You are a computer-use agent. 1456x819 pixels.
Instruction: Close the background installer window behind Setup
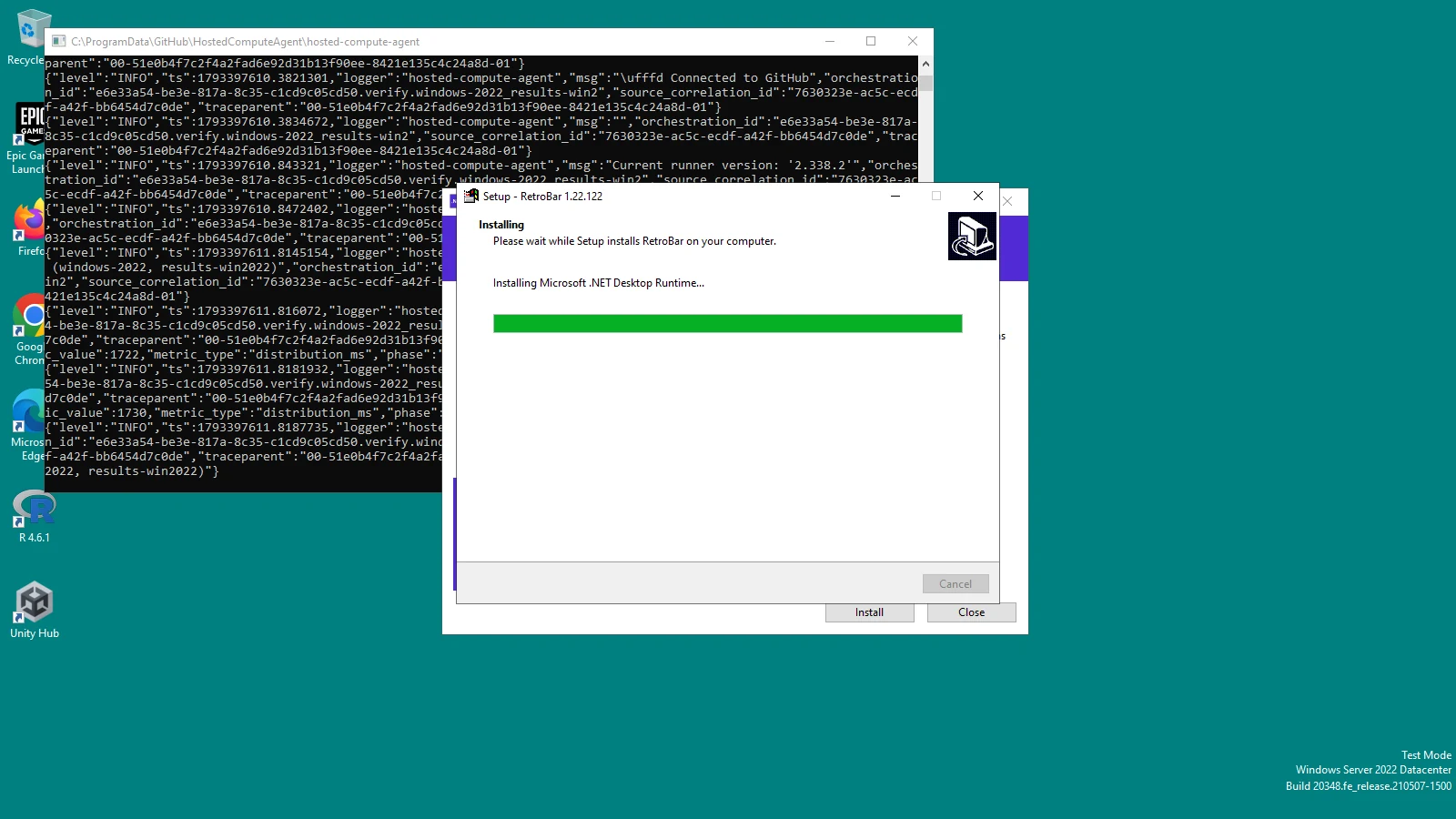coord(1008,201)
